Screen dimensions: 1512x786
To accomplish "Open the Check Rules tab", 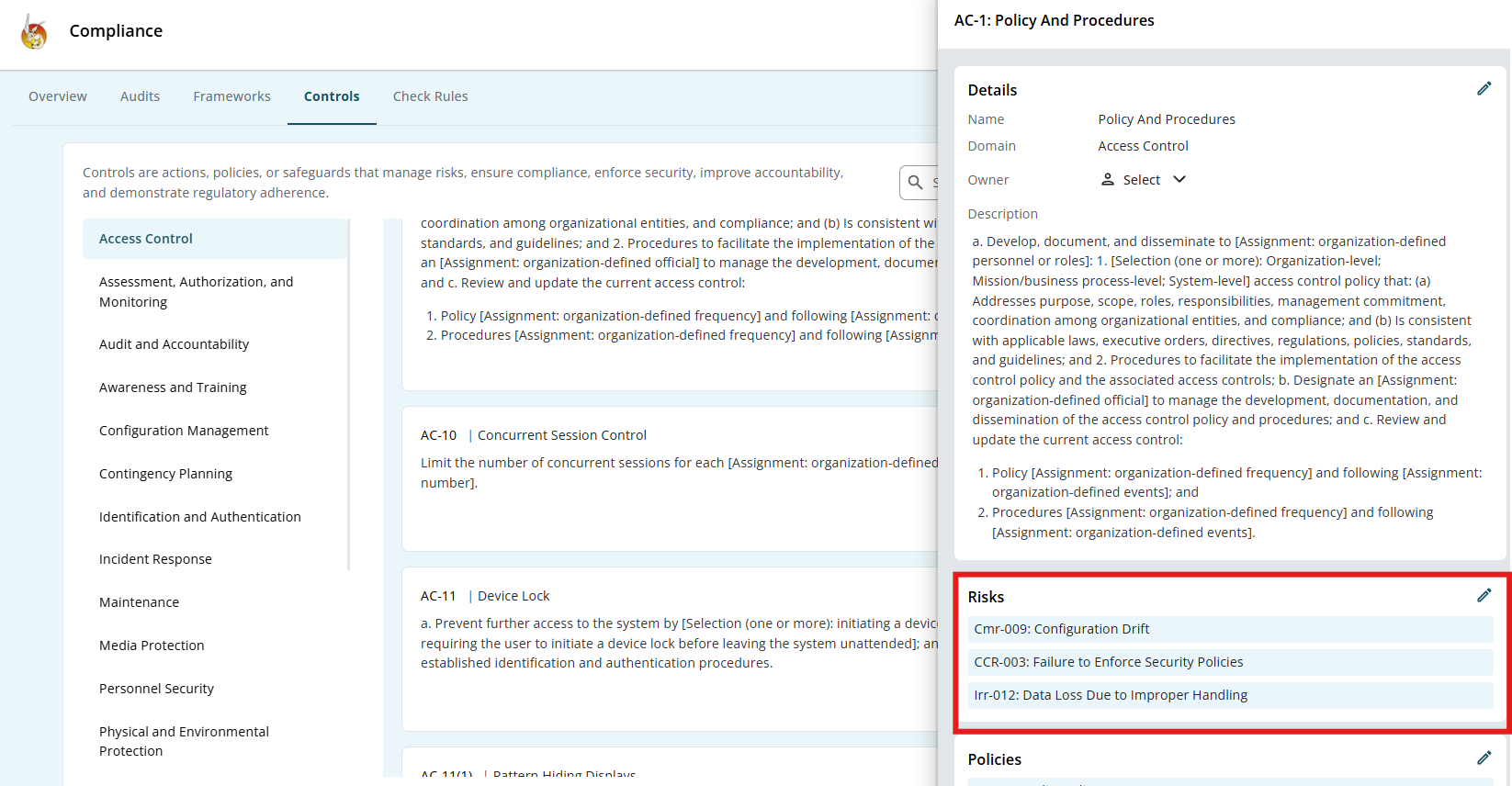I will (430, 96).
